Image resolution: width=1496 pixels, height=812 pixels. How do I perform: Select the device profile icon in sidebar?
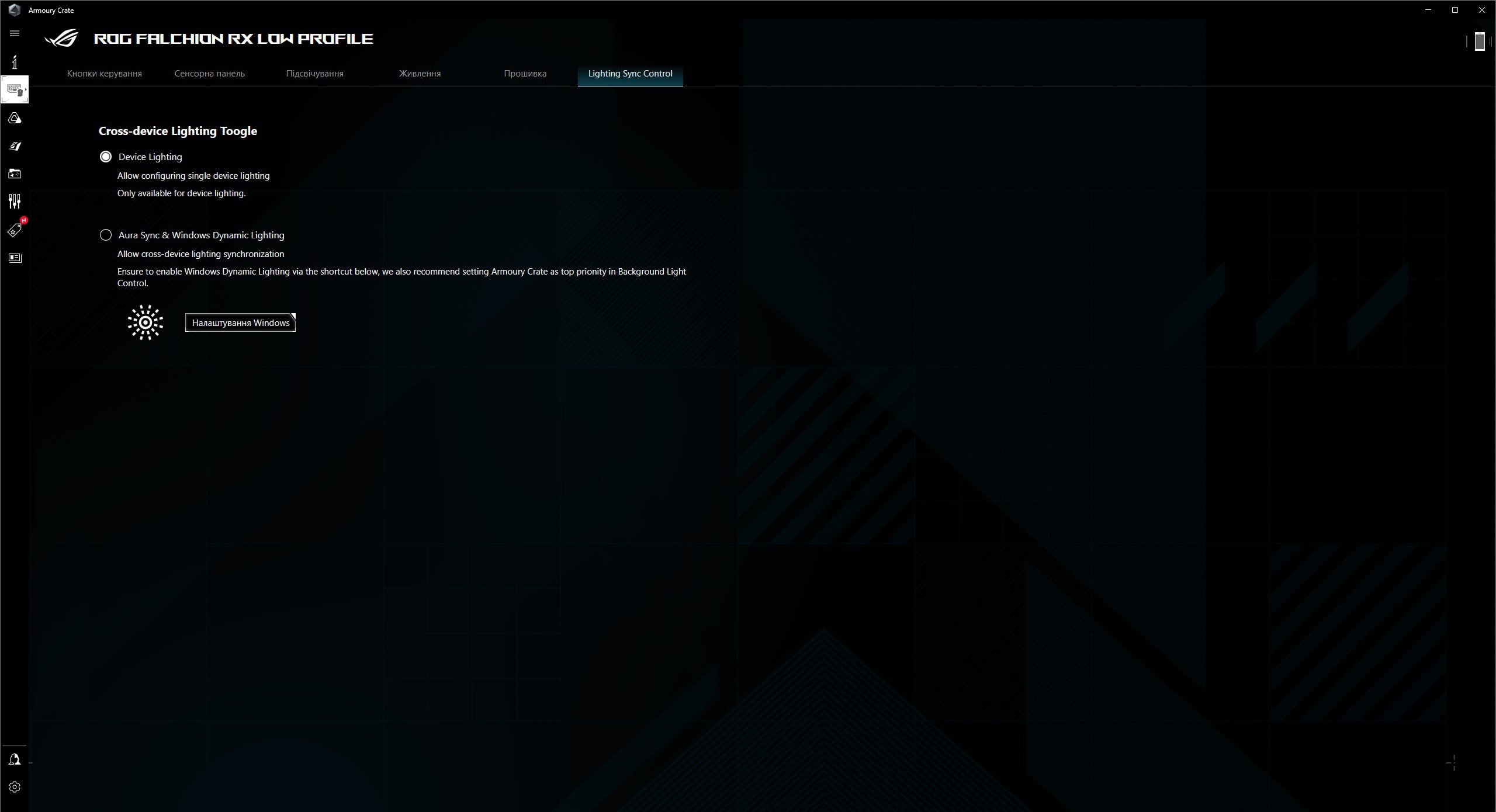[15, 90]
